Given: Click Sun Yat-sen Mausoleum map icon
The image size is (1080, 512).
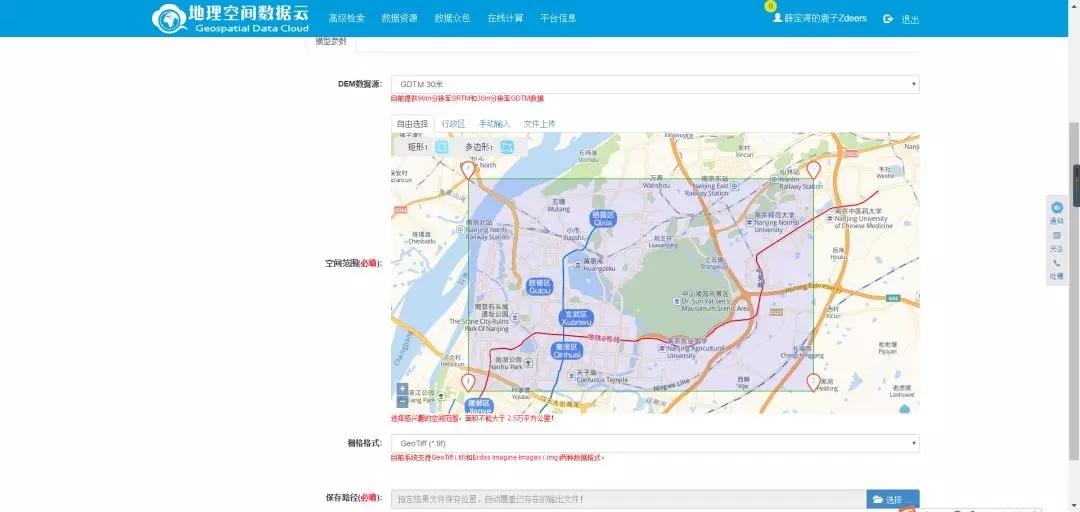Looking at the screenshot, I should tap(676, 300).
